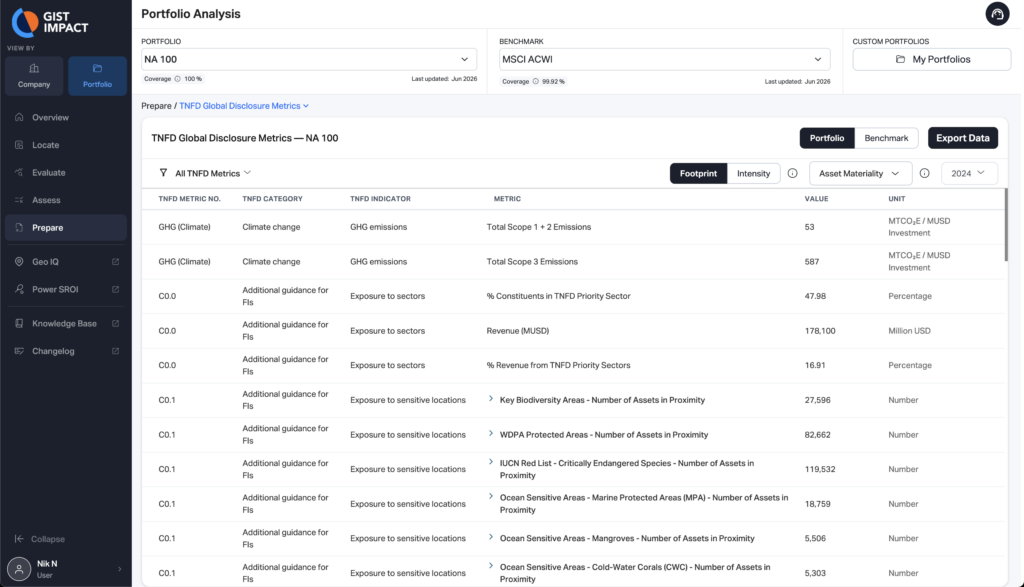The image size is (1024, 587).
Task: Open the support headset icon
Action: point(997,14)
